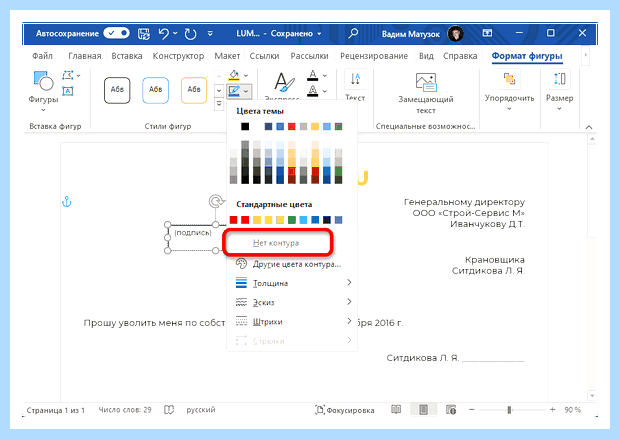This screenshot has height=439, width=620.
Task: Open Другие цвета контура option
Action: pos(292,264)
